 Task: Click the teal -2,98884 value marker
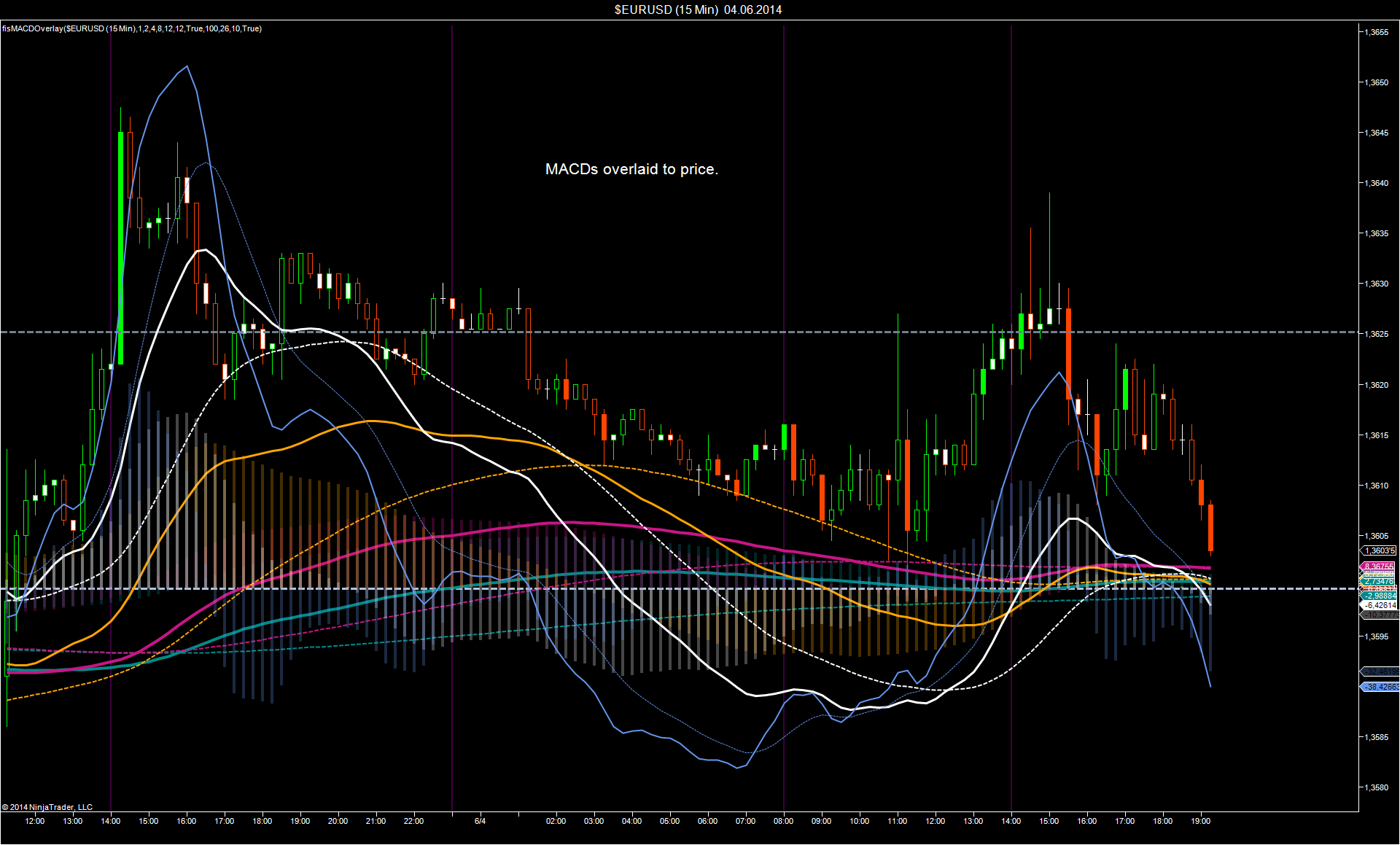tap(1379, 596)
